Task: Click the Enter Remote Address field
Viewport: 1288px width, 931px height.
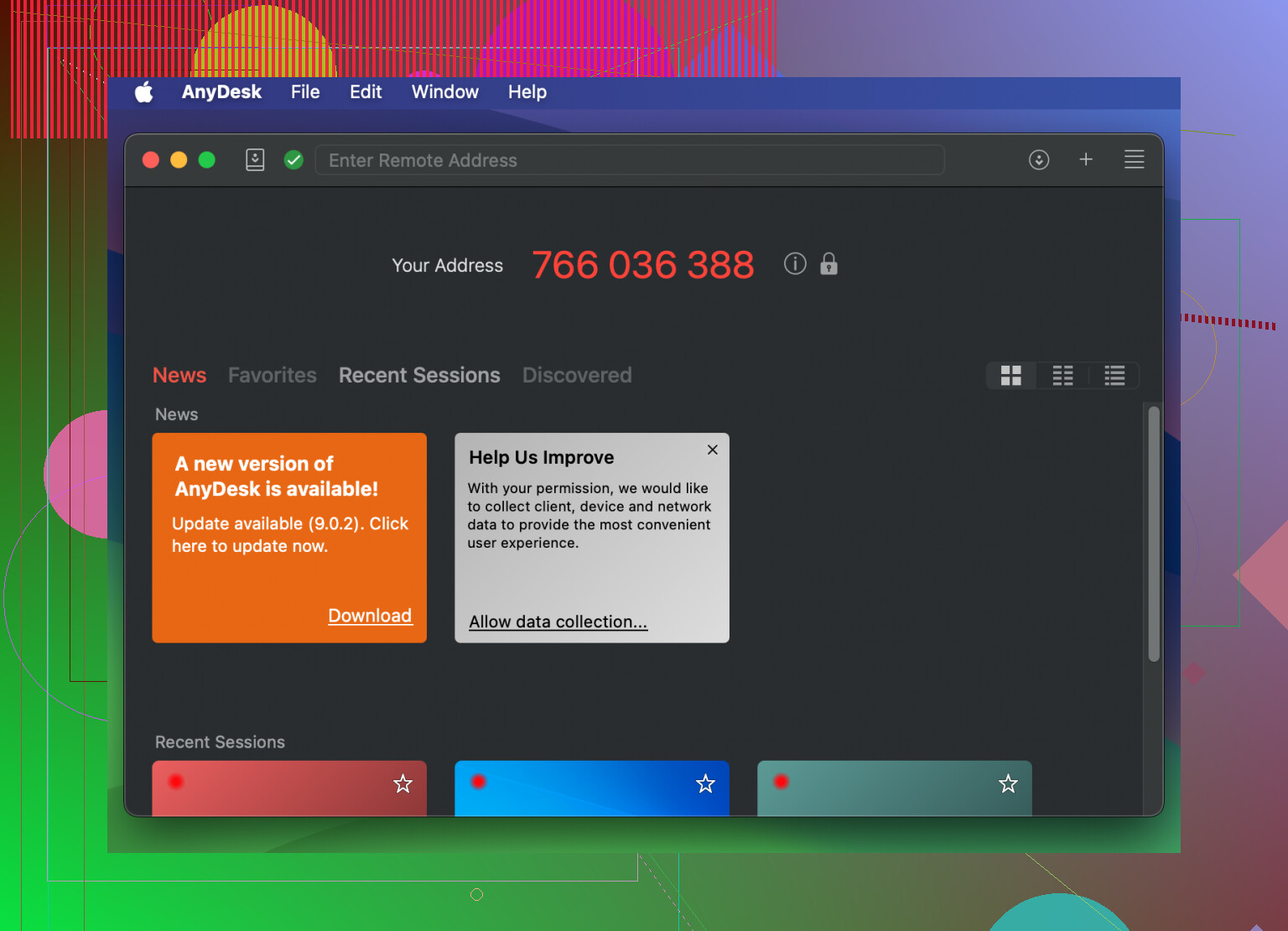Action: coord(629,160)
